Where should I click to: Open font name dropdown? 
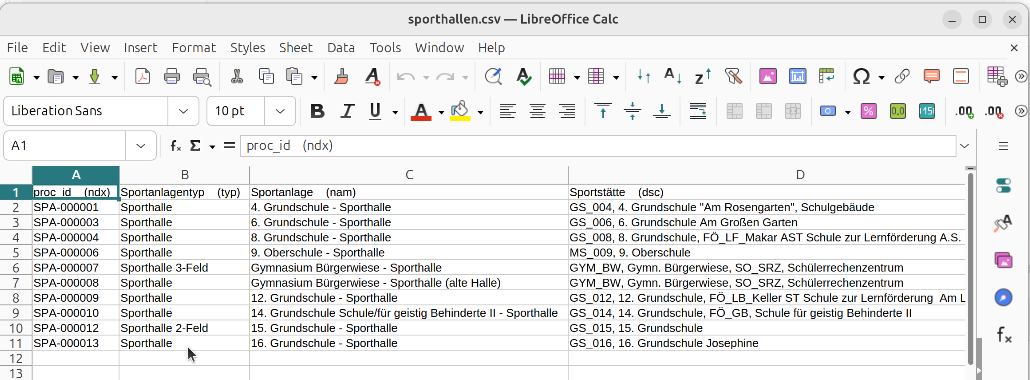pyautogui.click(x=183, y=111)
